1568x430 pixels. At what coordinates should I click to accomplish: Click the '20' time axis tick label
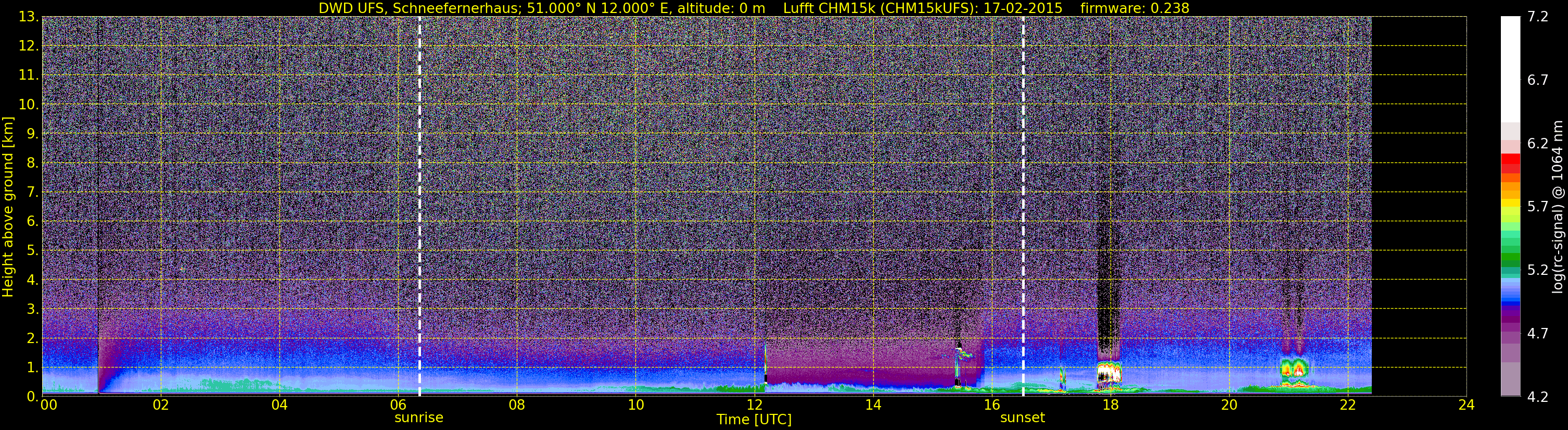(1229, 405)
